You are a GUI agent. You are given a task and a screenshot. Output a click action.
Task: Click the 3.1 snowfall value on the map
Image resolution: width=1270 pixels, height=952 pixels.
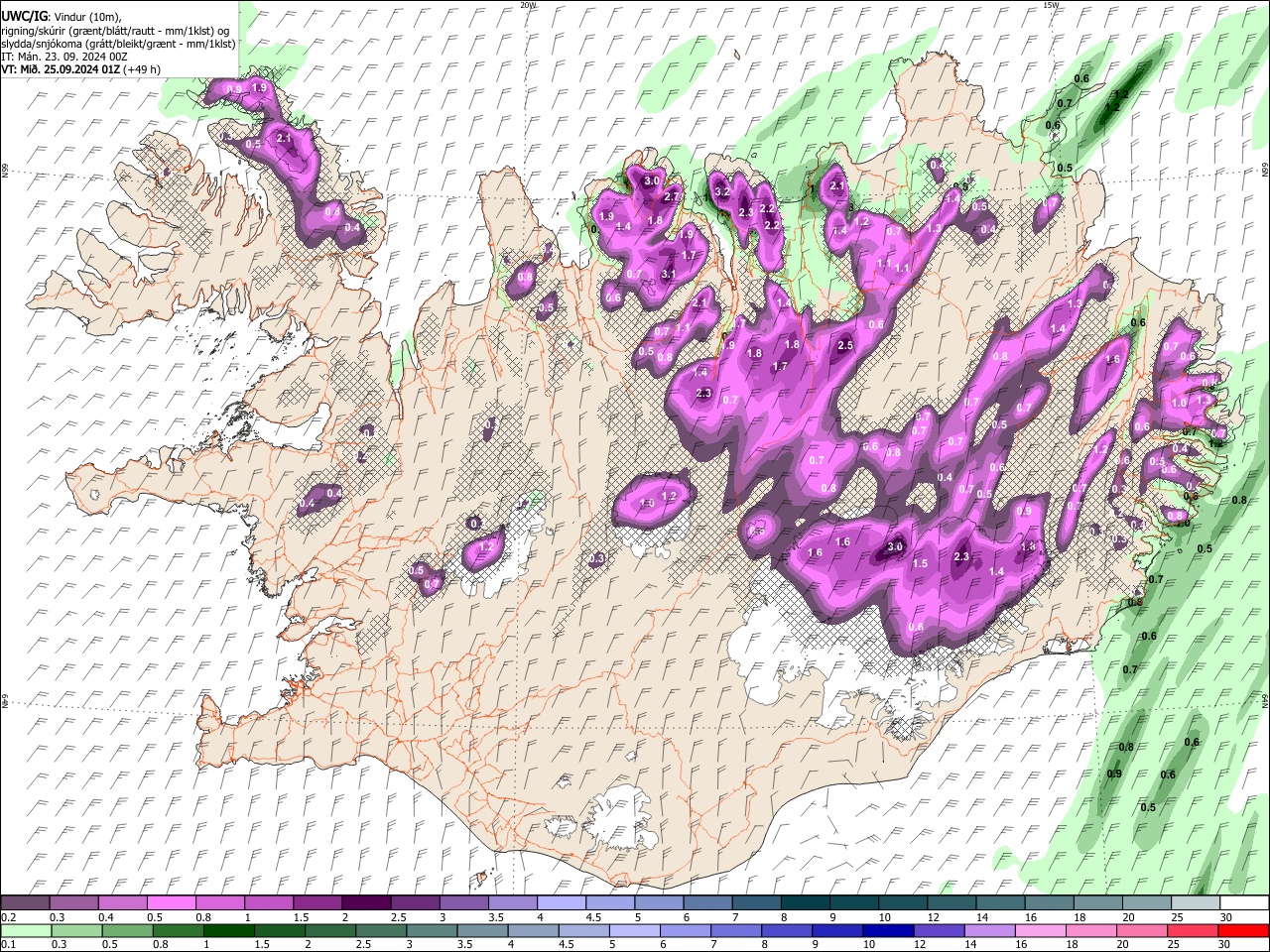coord(669,275)
